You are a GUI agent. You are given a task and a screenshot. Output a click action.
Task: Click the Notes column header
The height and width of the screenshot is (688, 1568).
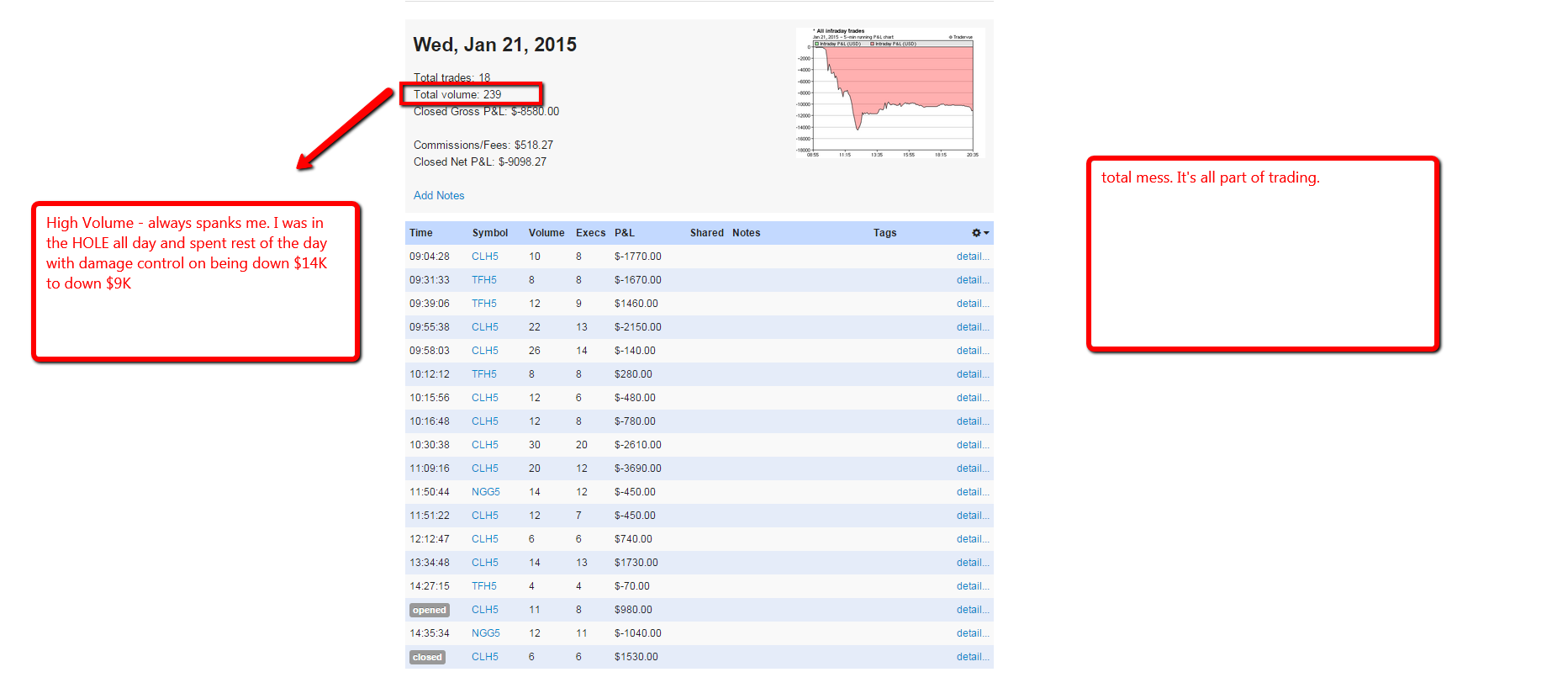click(x=747, y=233)
